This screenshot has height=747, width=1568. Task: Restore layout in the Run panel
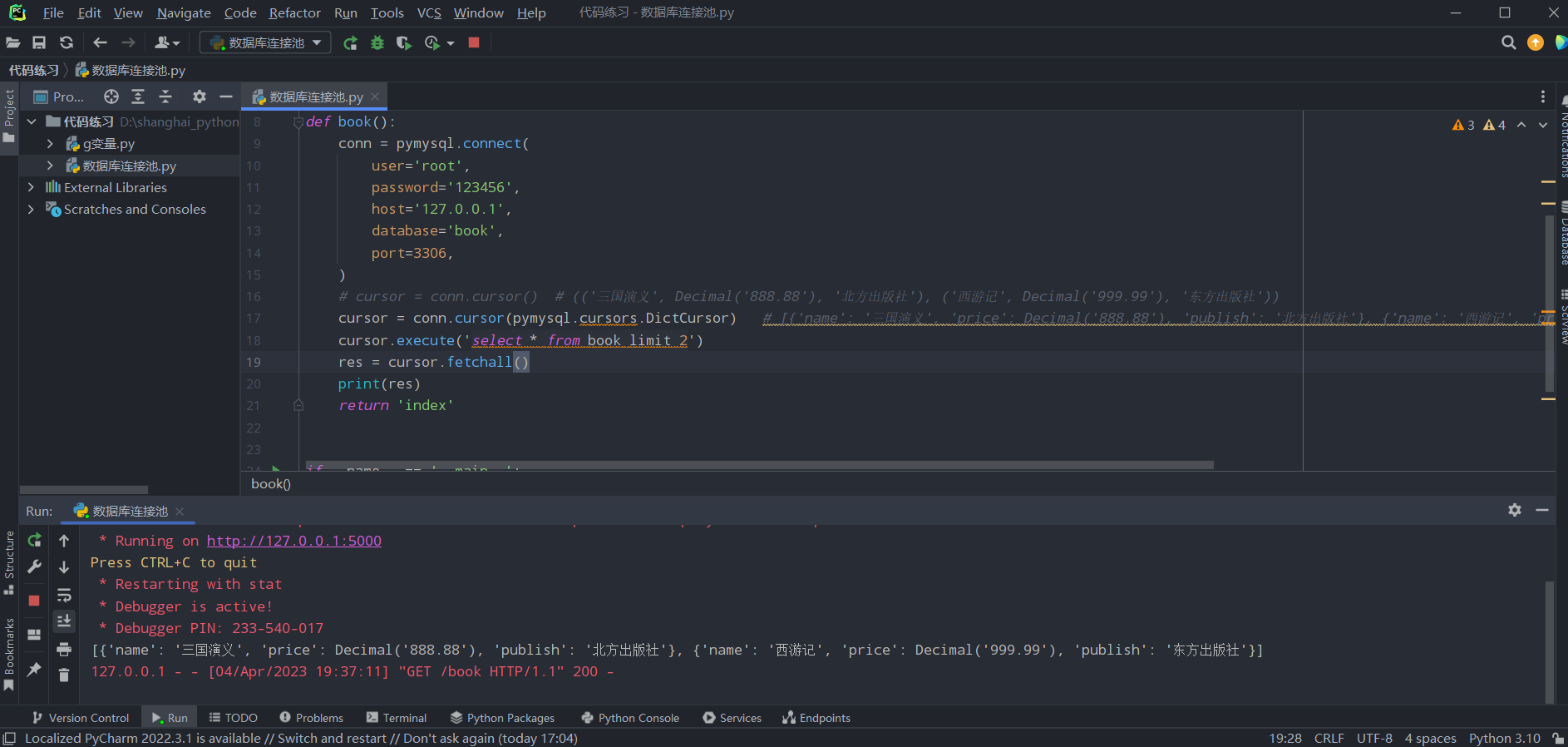click(34, 634)
